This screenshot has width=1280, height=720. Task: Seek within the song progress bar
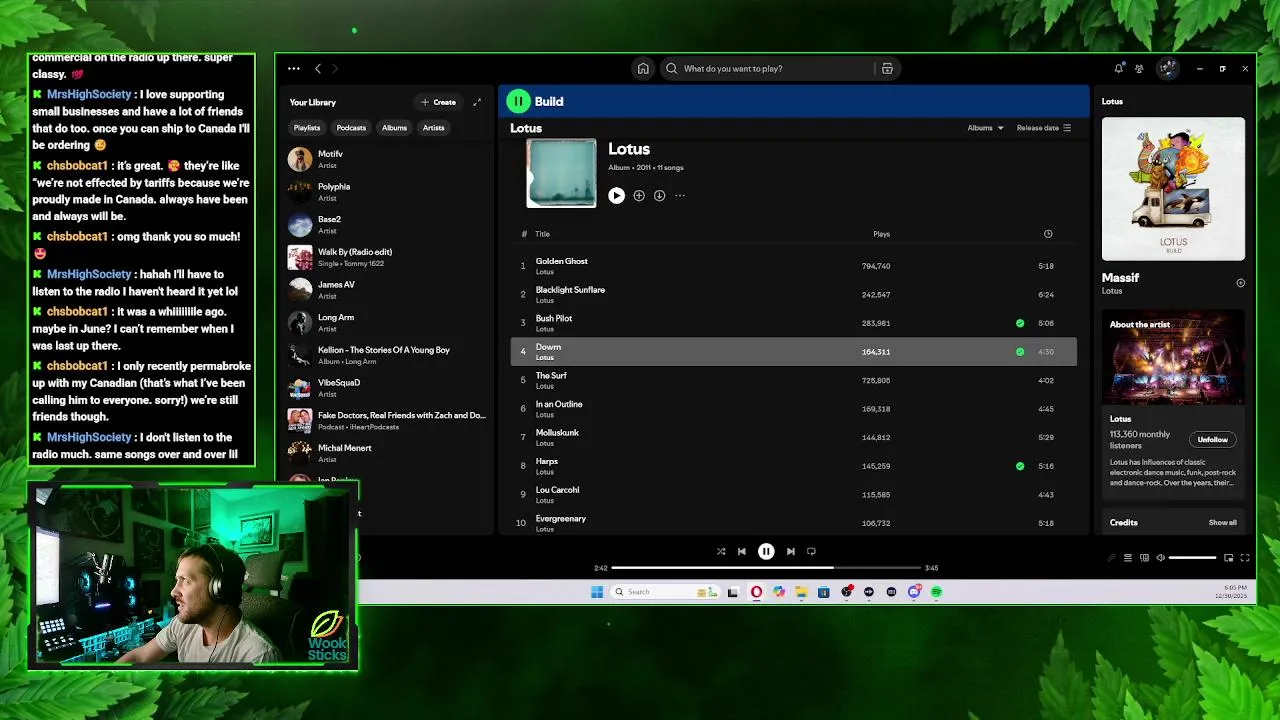[766, 568]
